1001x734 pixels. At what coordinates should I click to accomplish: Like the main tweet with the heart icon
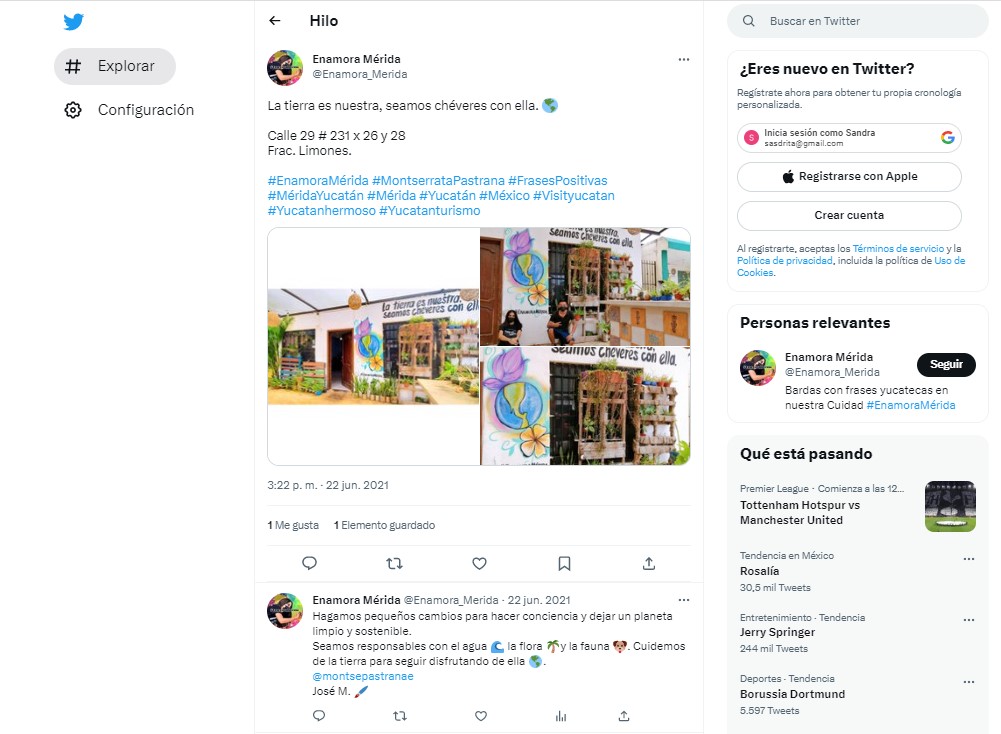(479, 563)
